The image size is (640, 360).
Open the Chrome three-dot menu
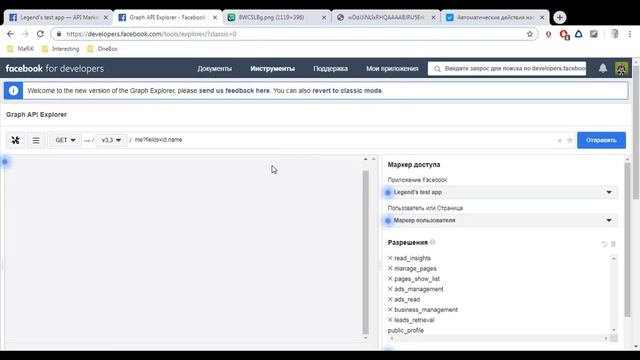(630, 34)
